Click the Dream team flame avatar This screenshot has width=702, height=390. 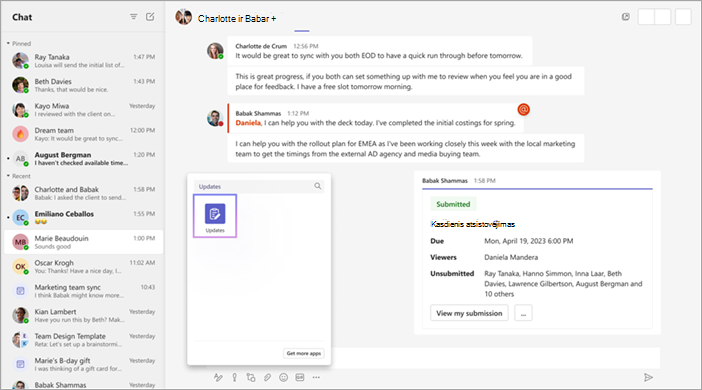[x=20, y=133]
